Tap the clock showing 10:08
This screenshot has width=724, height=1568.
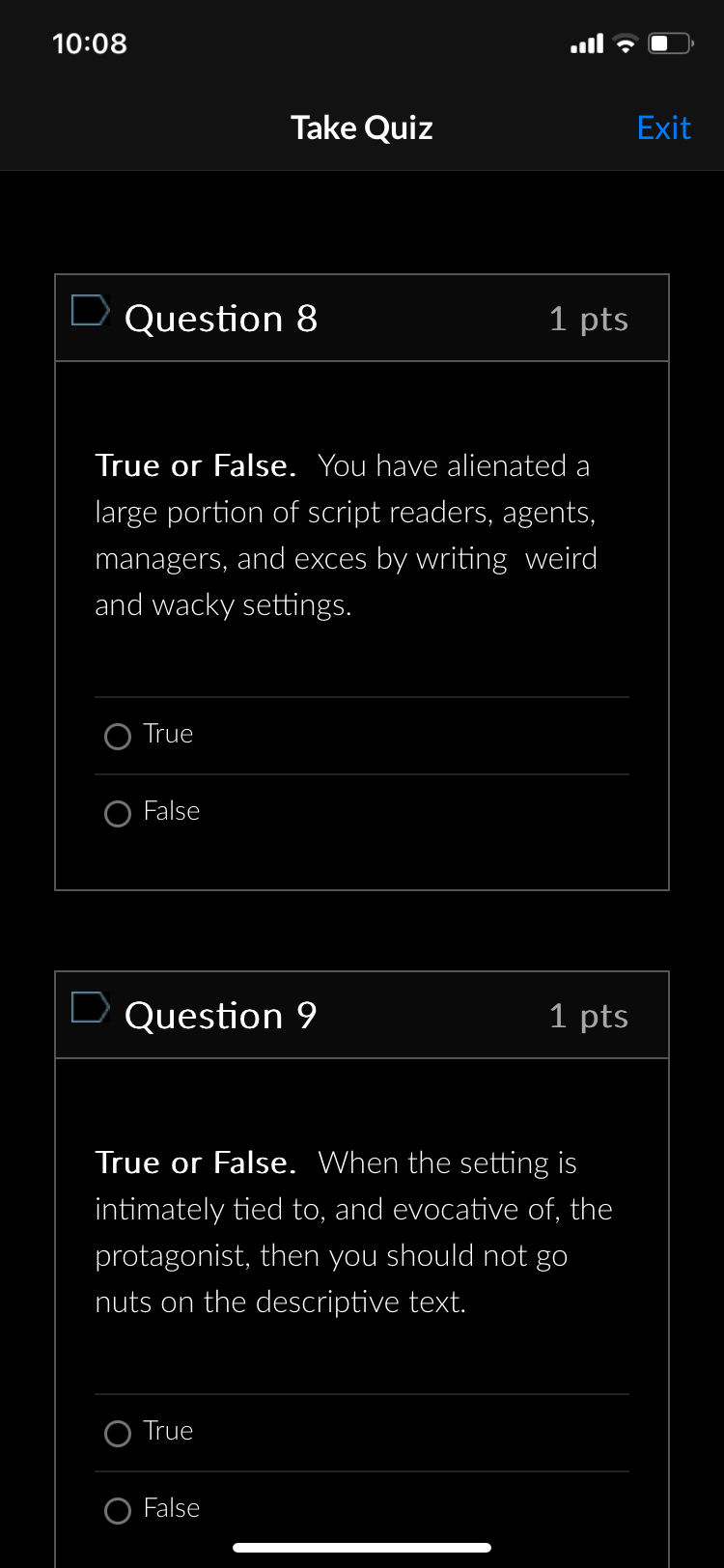pos(90,42)
